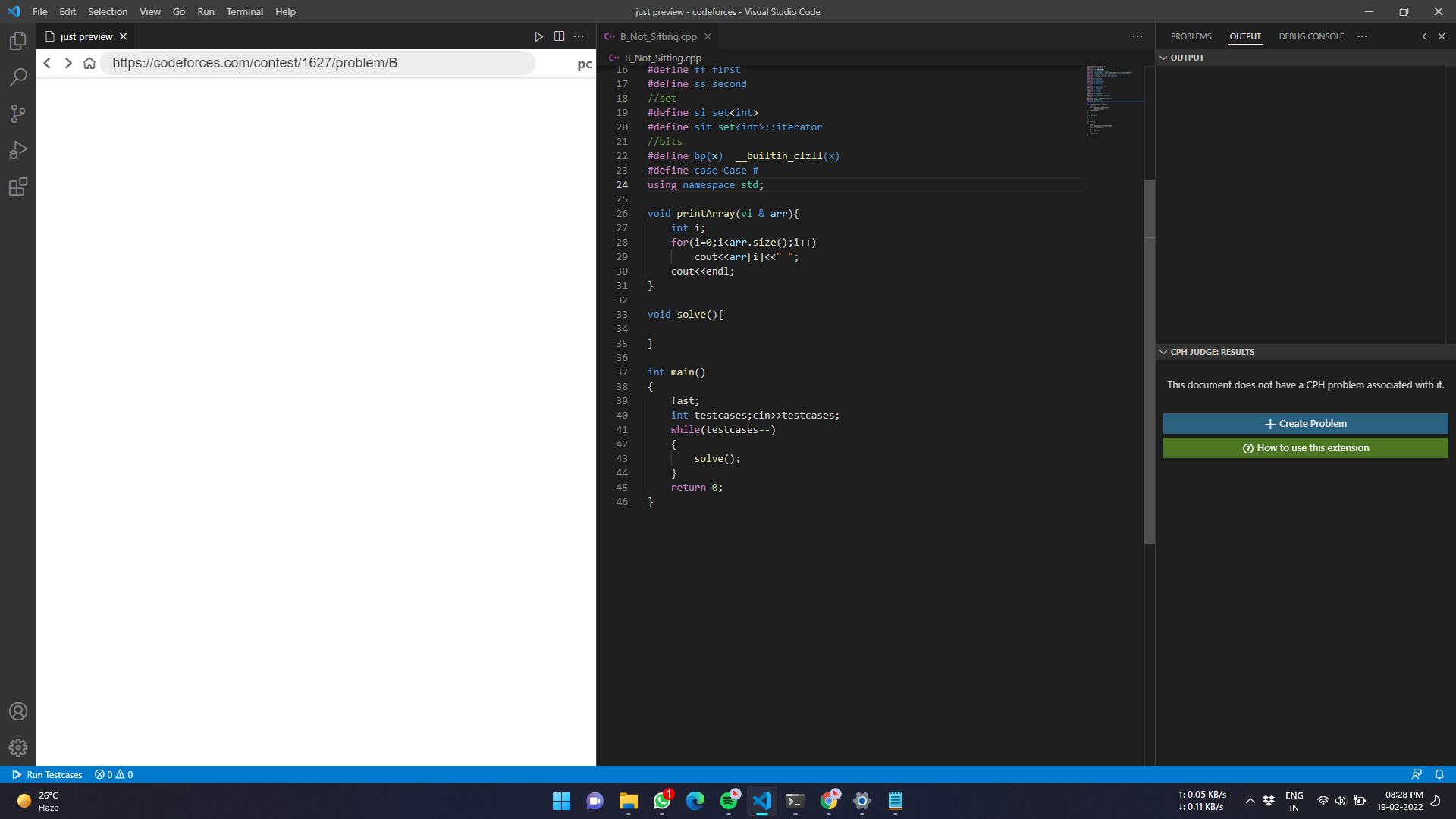This screenshot has height=819, width=1456.
Task: Switch to the DEBUG CONSOLE tab
Action: point(1311,36)
